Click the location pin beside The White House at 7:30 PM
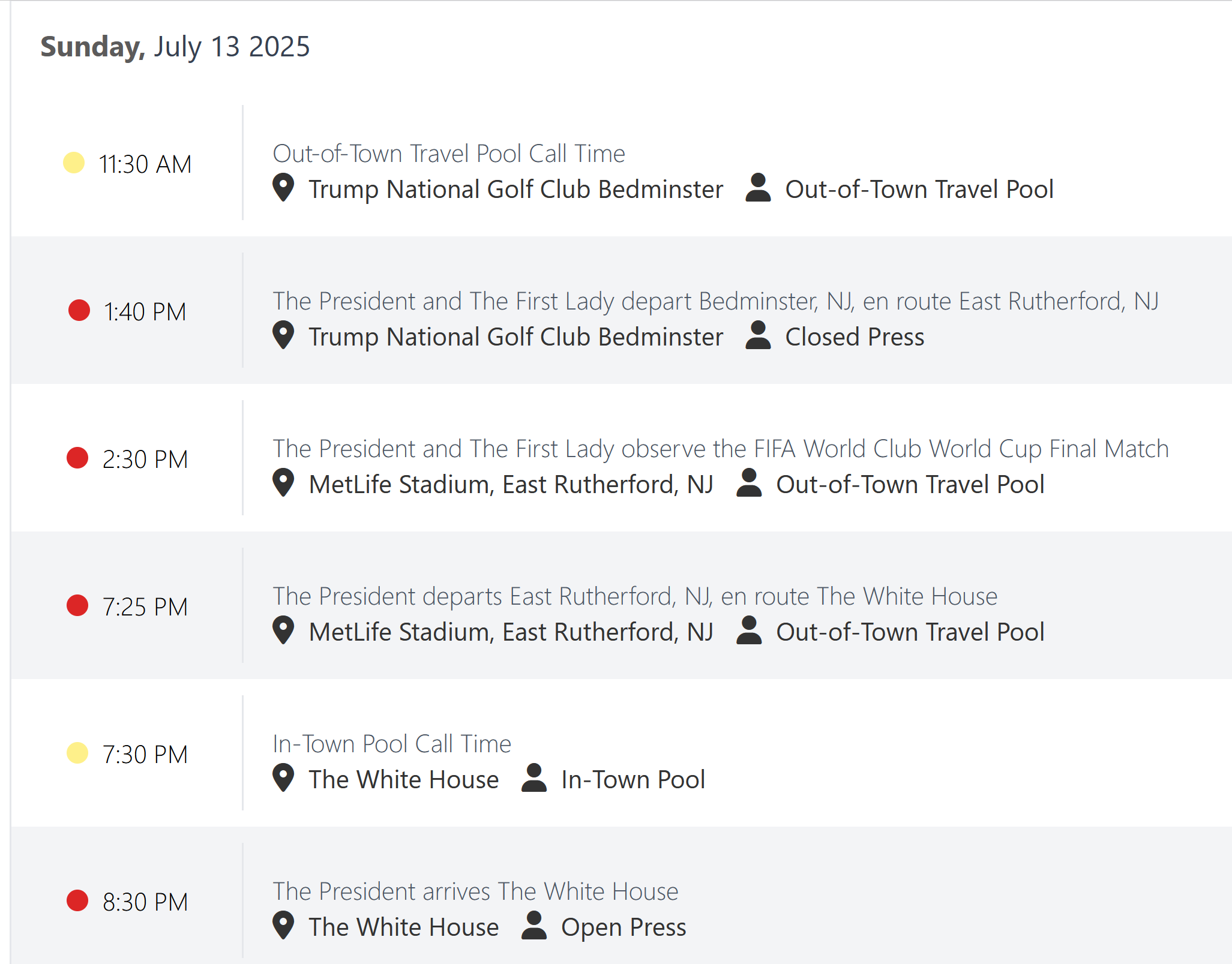Viewport: 1232px width, 964px height. [283, 778]
